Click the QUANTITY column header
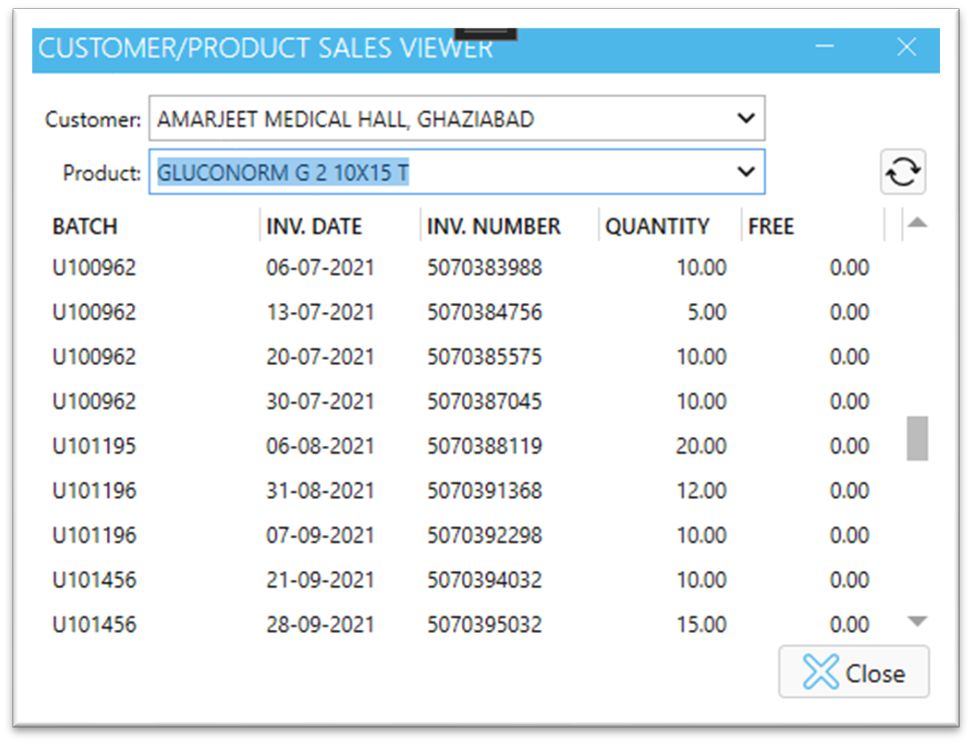The width and height of the screenshot is (972, 744). point(662,226)
